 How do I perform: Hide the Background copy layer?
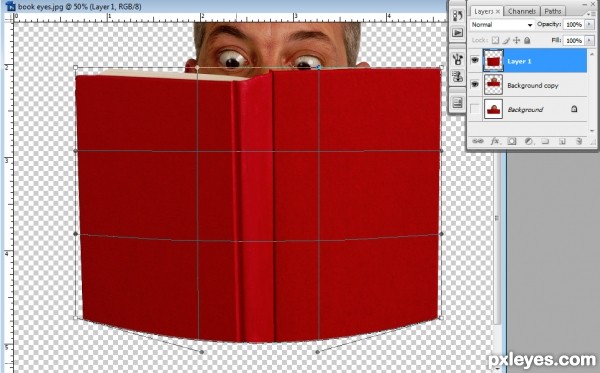point(475,85)
